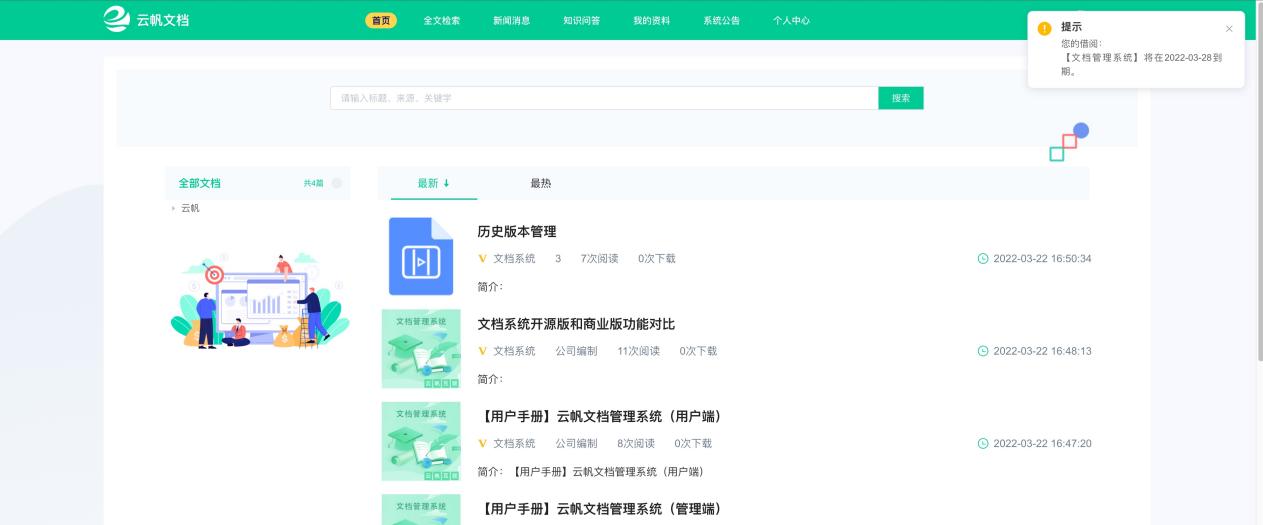The image size is (1263, 525).
Task: Click the round grey icon beside 共4篇
Action: (x=337, y=183)
